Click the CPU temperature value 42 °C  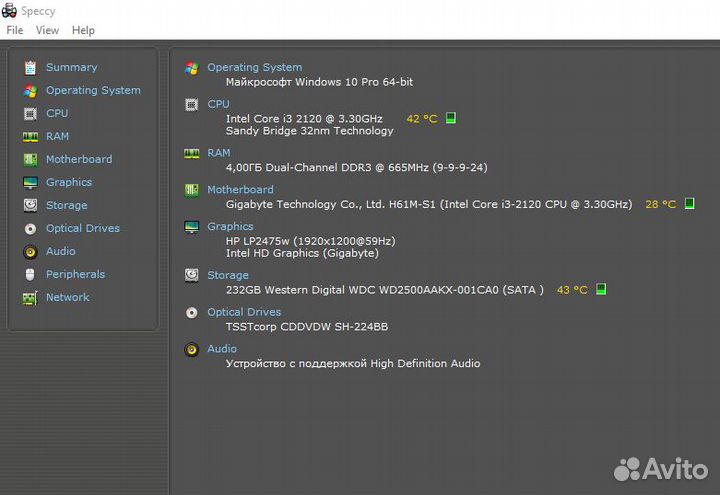(422, 118)
